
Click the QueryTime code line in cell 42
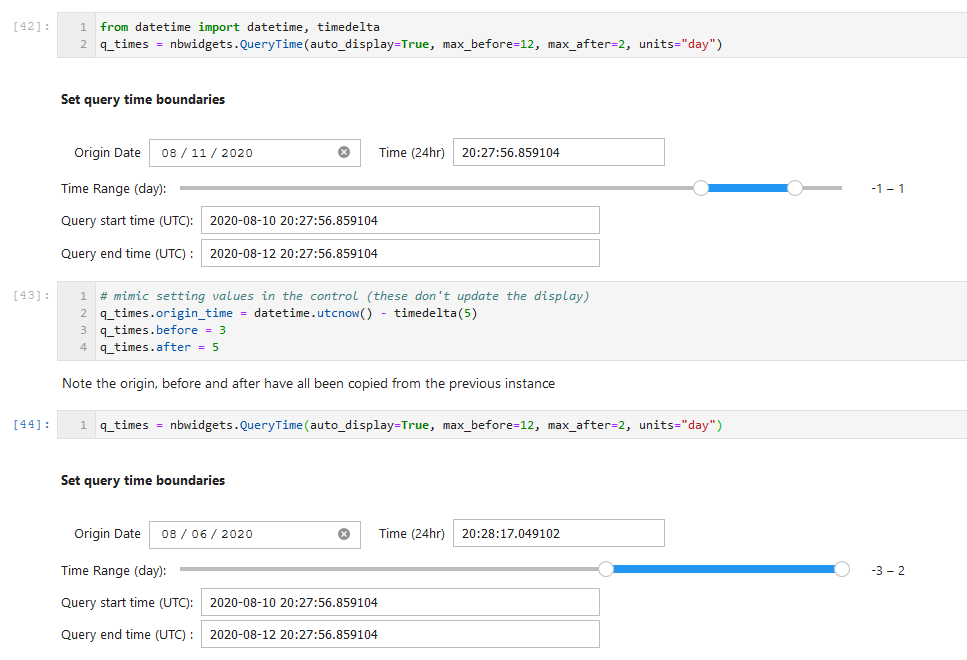pyautogui.click(x=411, y=44)
